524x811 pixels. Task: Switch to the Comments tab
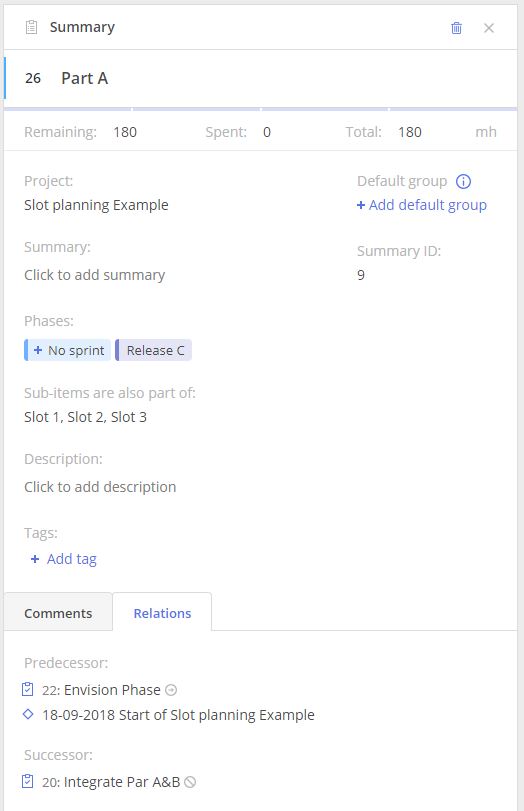point(58,613)
